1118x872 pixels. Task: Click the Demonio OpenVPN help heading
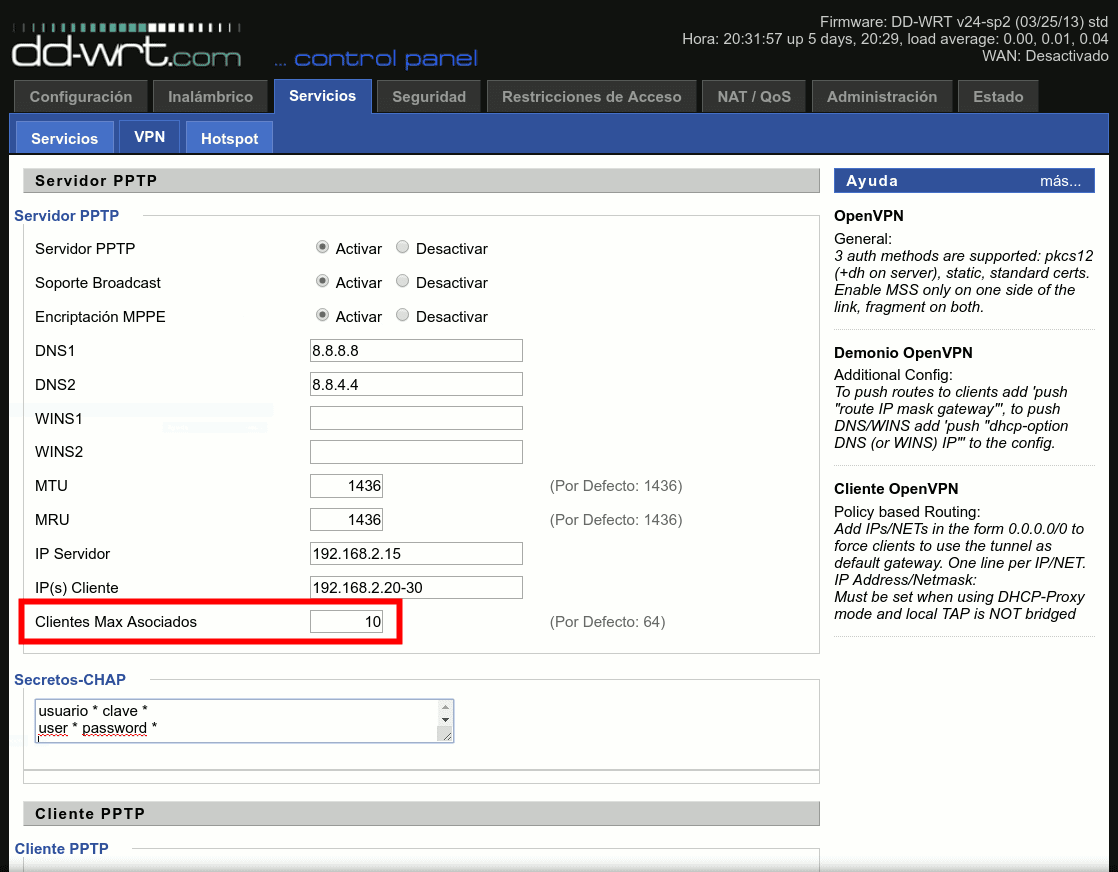click(x=903, y=353)
